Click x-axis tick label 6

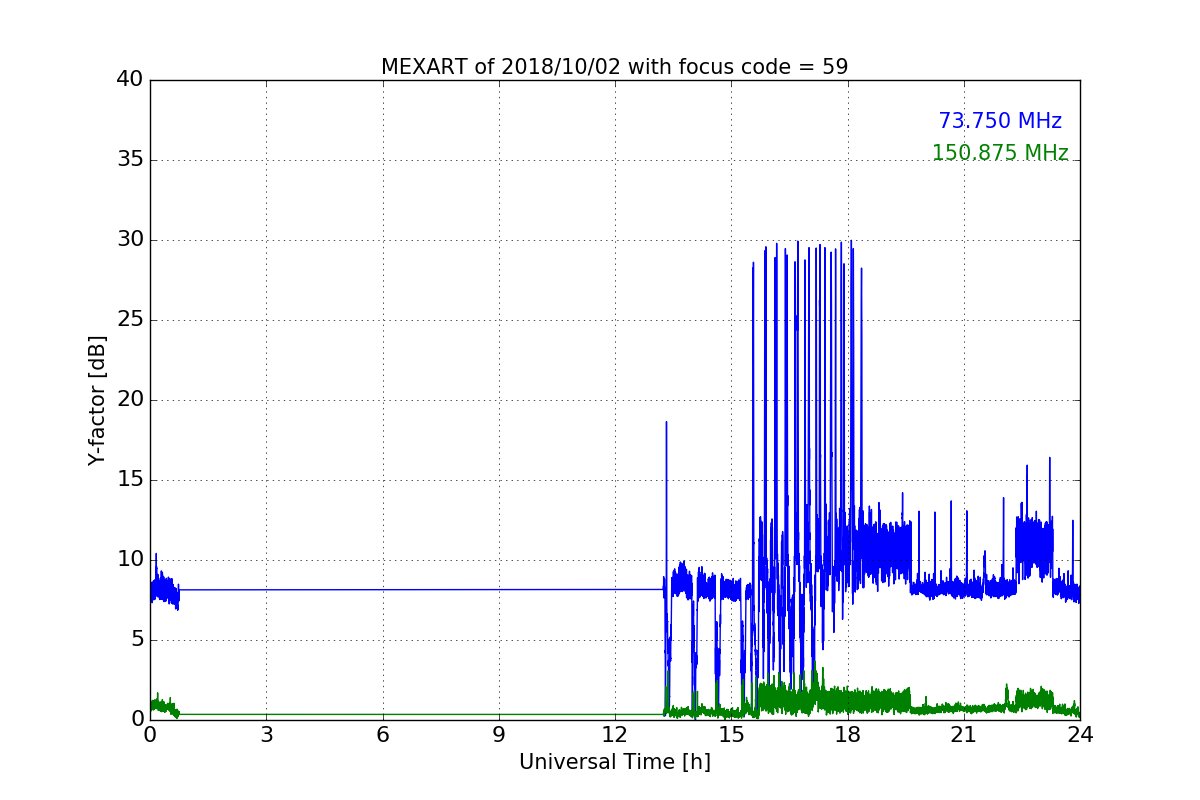click(382, 735)
